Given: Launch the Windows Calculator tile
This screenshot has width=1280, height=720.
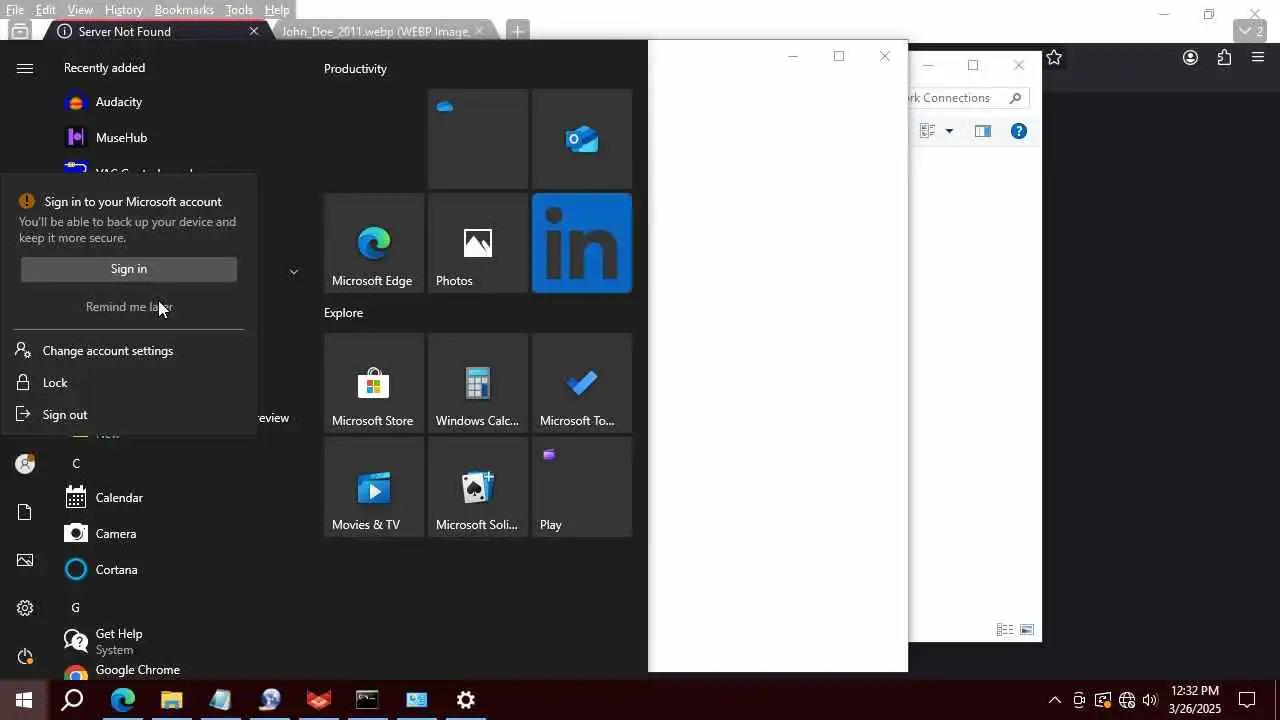Looking at the screenshot, I should click(x=478, y=383).
